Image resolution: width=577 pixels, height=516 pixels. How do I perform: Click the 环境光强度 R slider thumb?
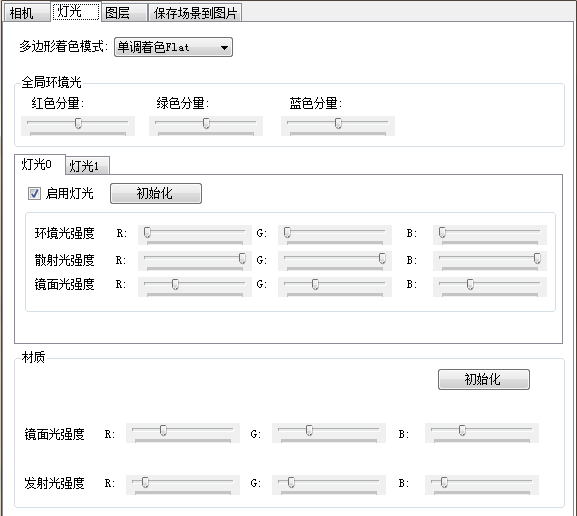(x=147, y=232)
